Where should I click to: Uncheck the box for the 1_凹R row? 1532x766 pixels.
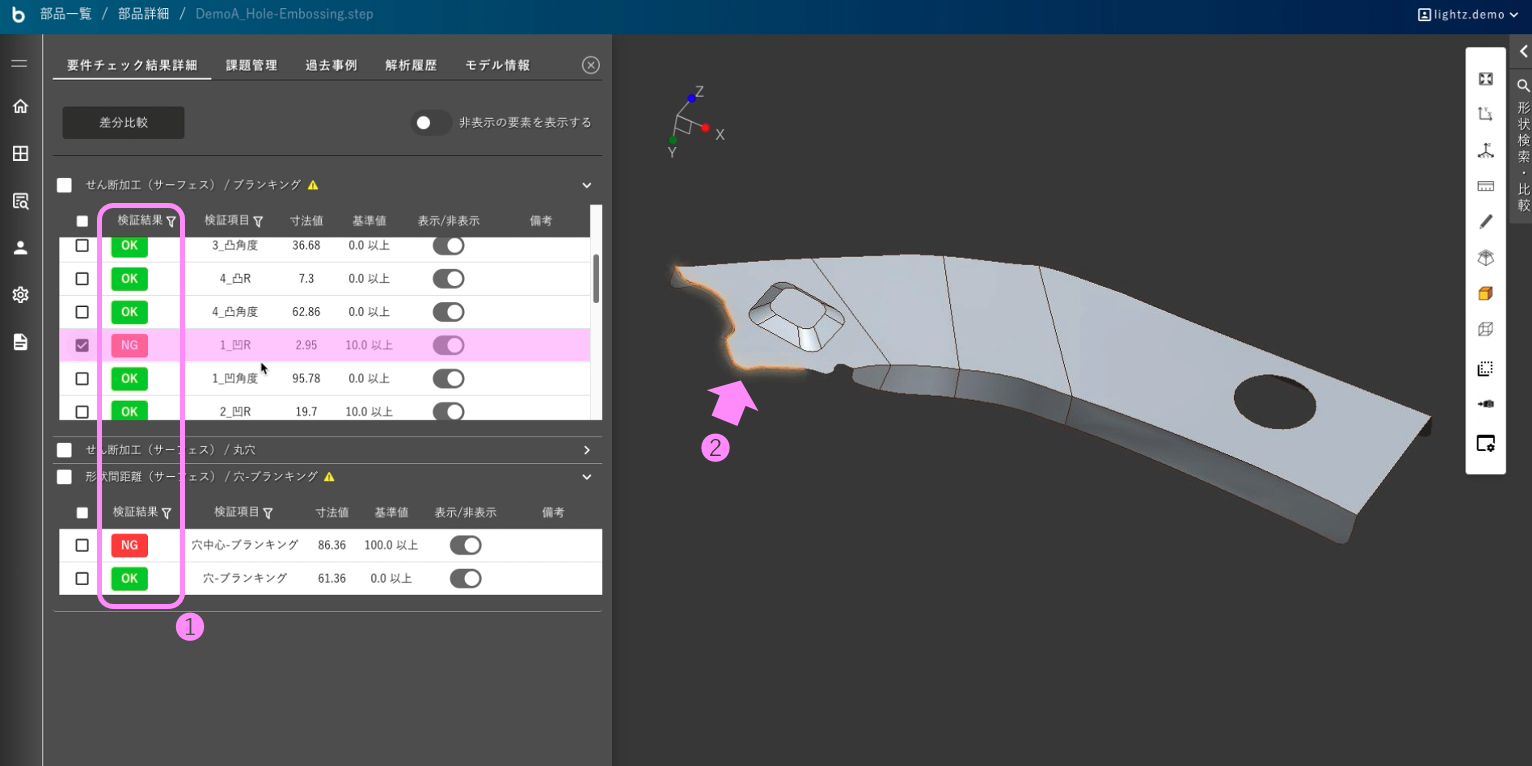pos(82,345)
